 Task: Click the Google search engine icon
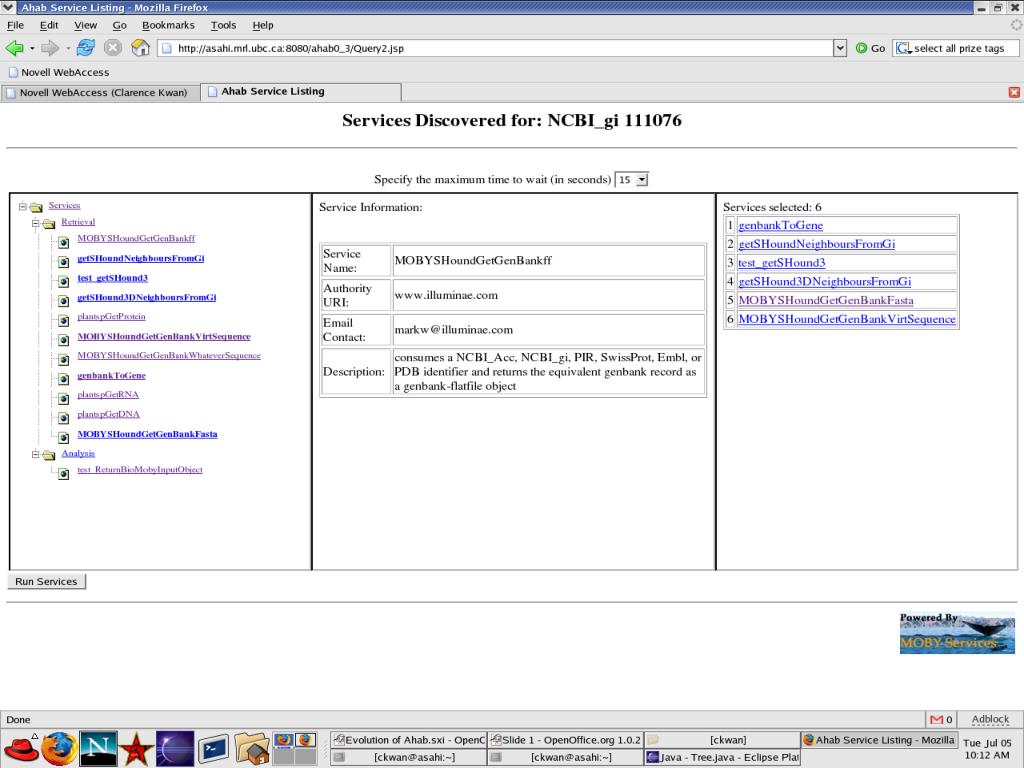click(903, 48)
